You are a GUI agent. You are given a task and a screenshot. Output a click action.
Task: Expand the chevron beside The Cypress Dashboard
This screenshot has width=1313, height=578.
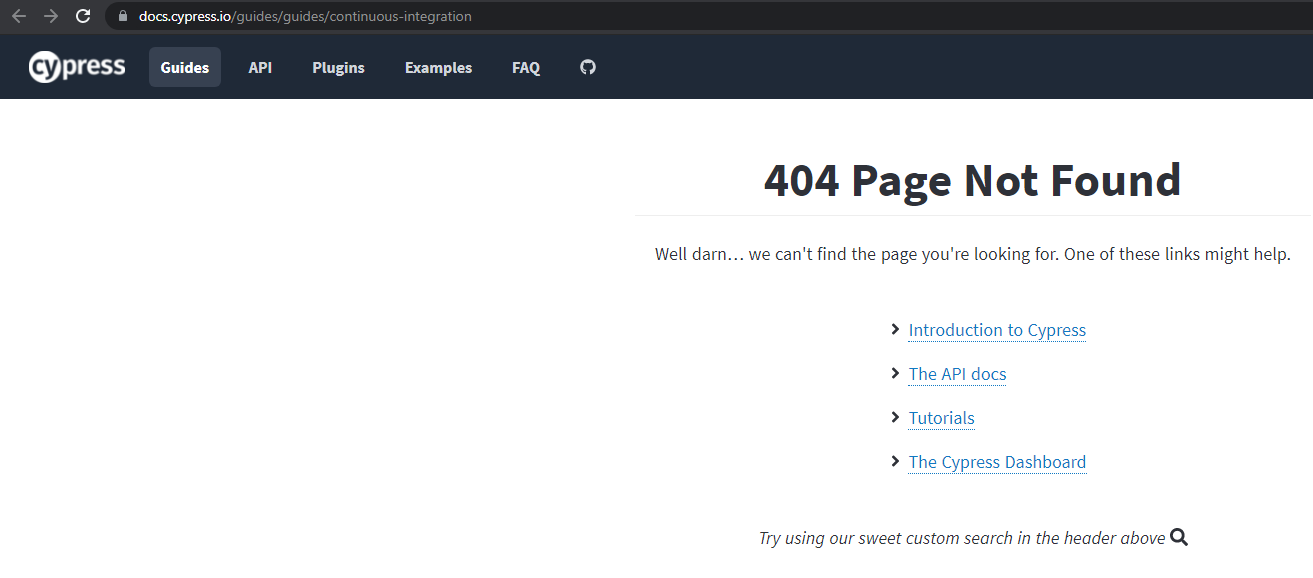tap(895, 461)
